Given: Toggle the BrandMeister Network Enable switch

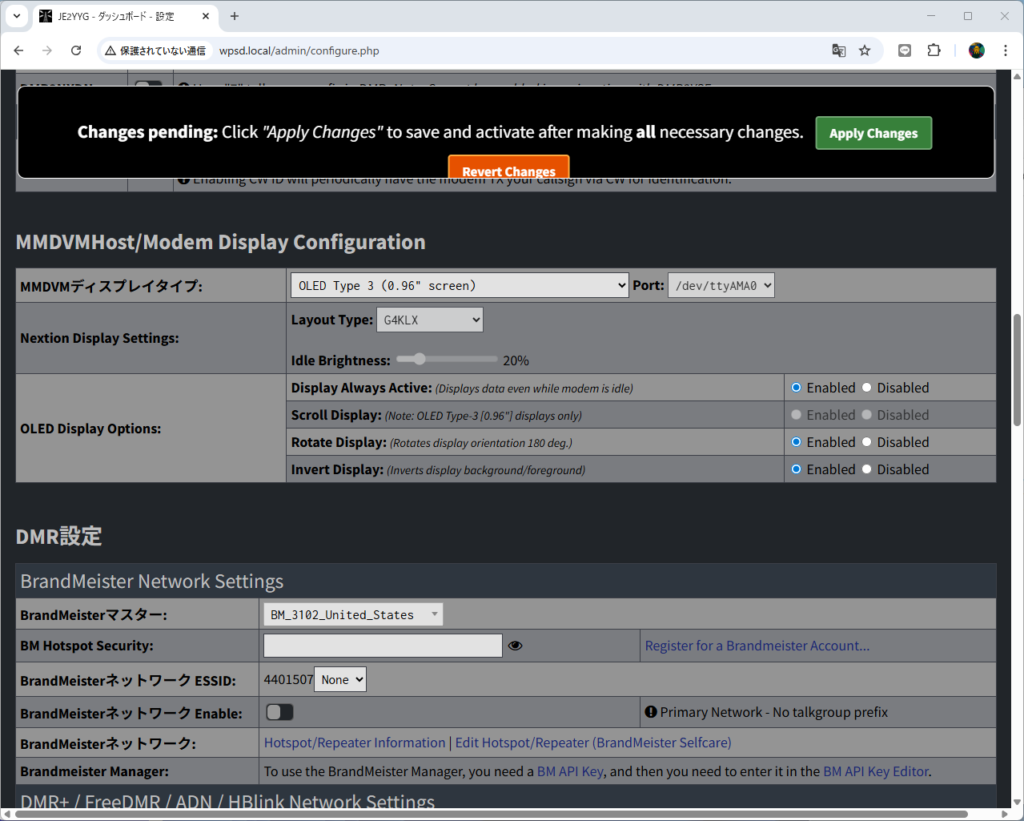Looking at the screenshot, I should [x=280, y=712].
